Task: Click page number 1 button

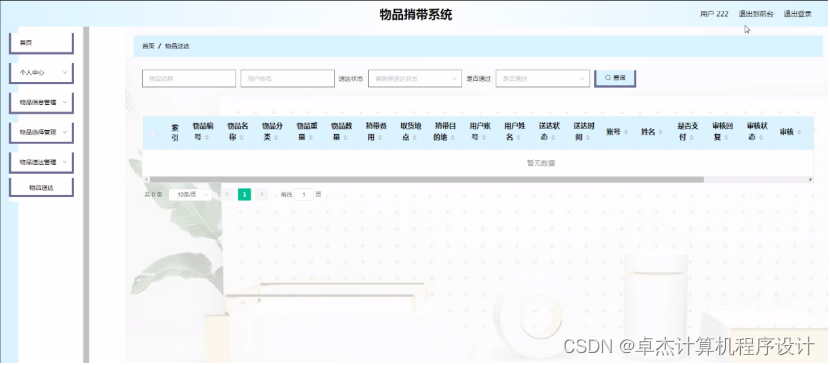Action: pyautogui.click(x=244, y=195)
